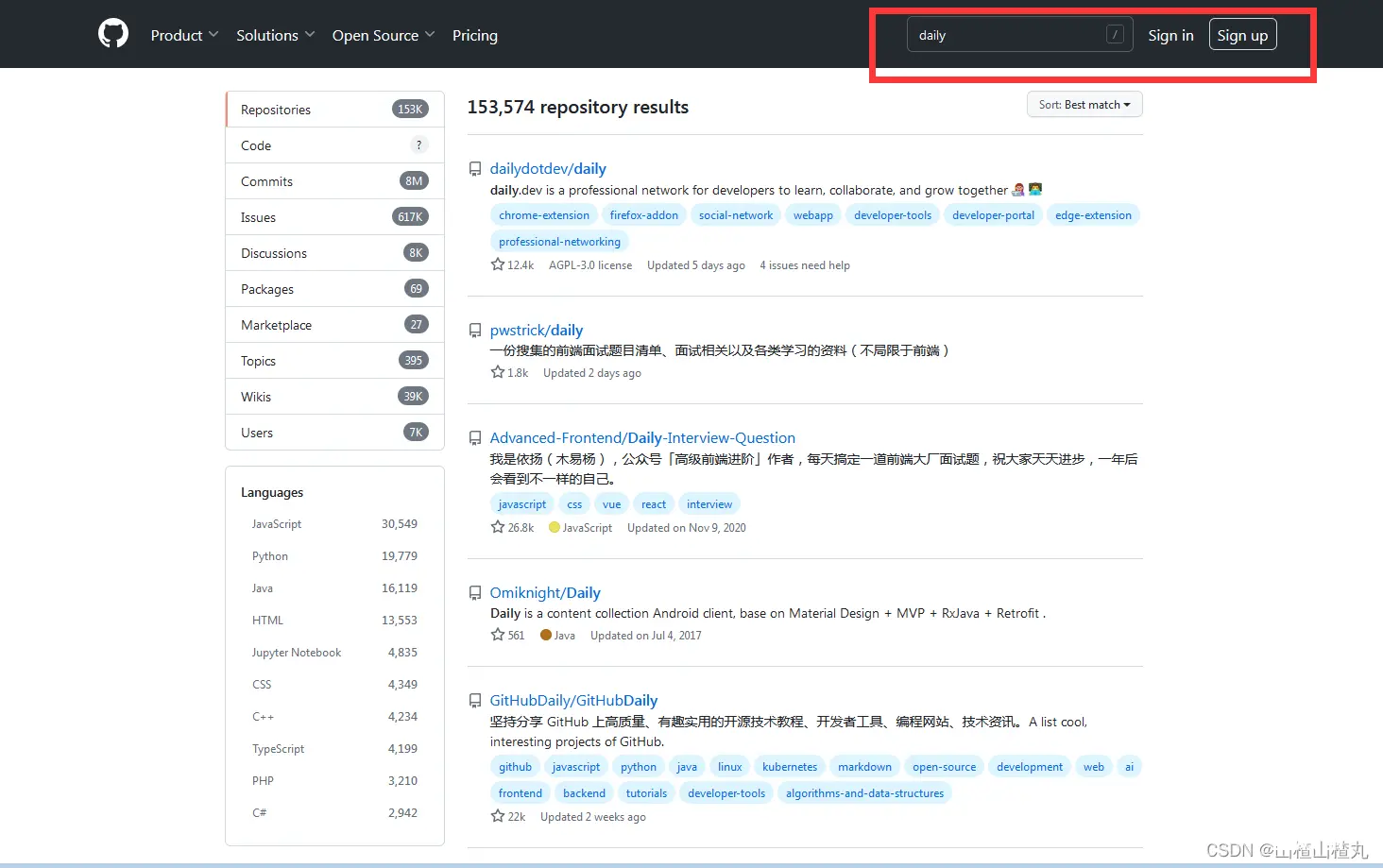The image size is (1383, 868).
Task: Select the Repositories filter tab
Action: click(335, 110)
